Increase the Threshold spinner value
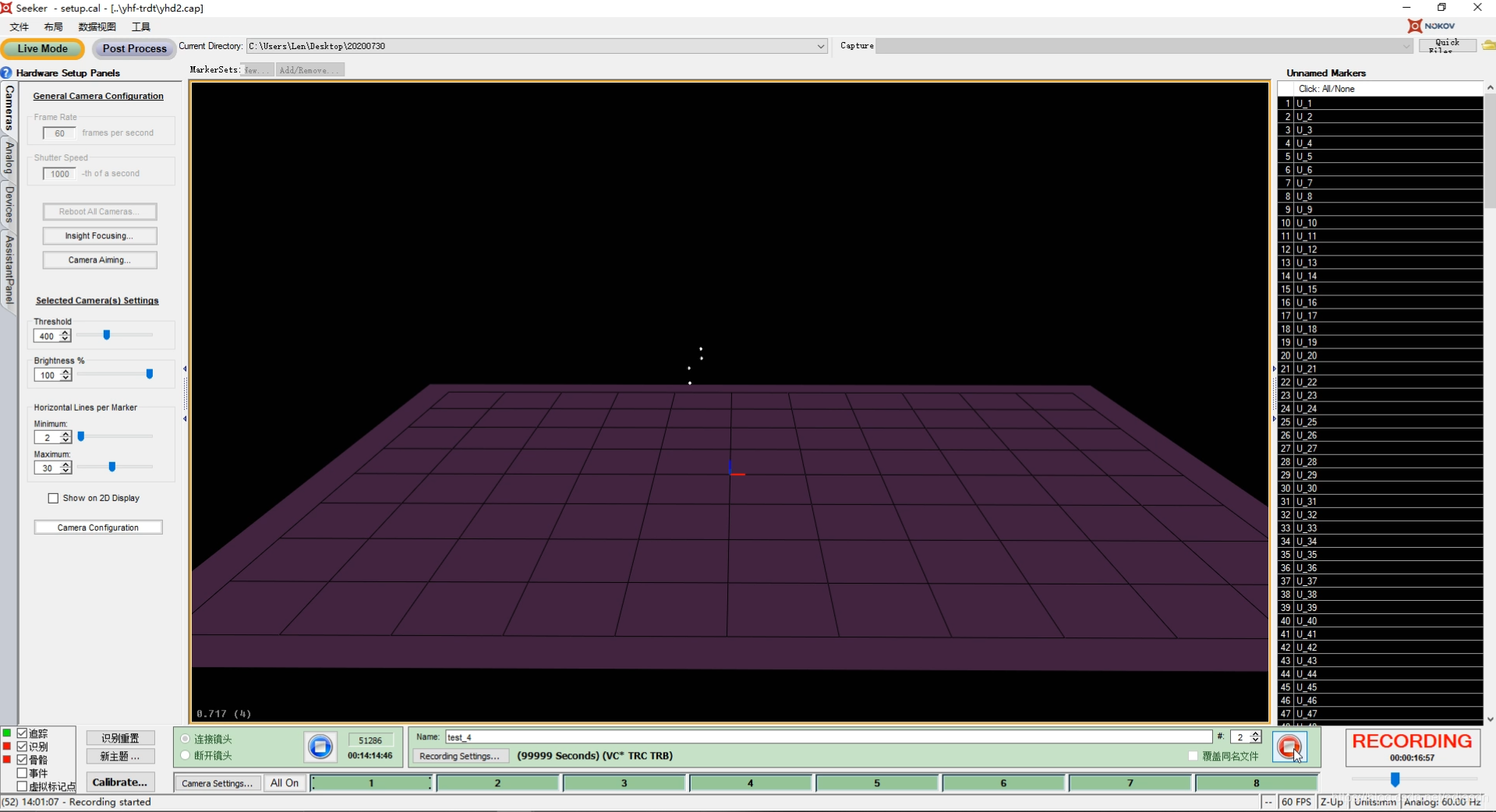This screenshot has height=812, width=1496. [65, 333]
